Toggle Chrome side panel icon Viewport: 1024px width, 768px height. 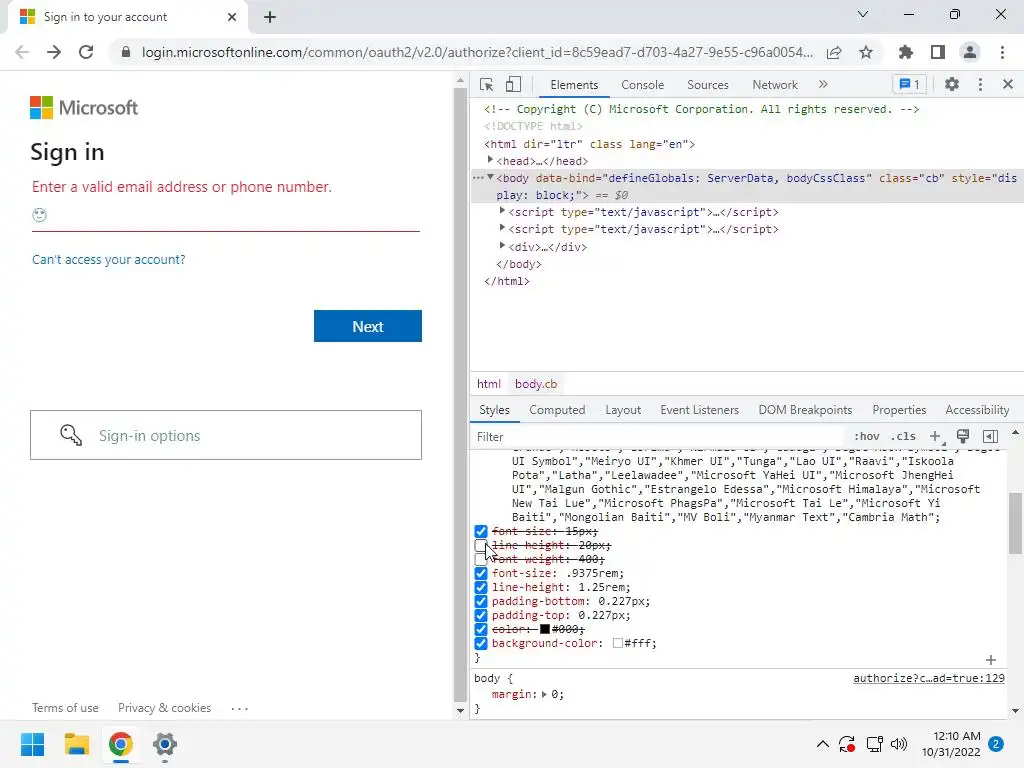pos(937,52)
